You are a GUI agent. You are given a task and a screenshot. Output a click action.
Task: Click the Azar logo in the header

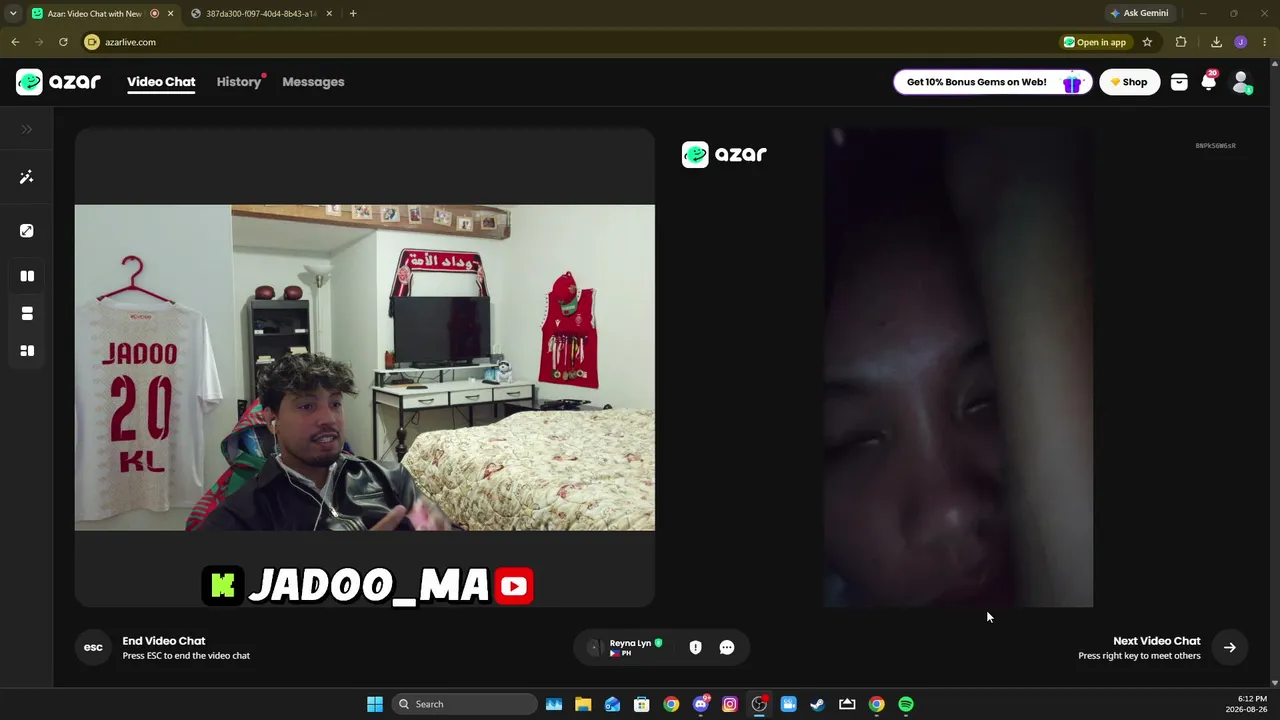pos(58,82)
